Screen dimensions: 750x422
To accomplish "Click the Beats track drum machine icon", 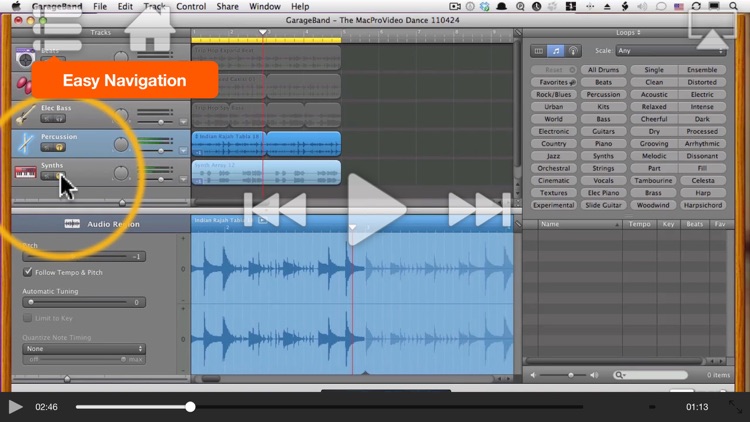I will (25, 58).
